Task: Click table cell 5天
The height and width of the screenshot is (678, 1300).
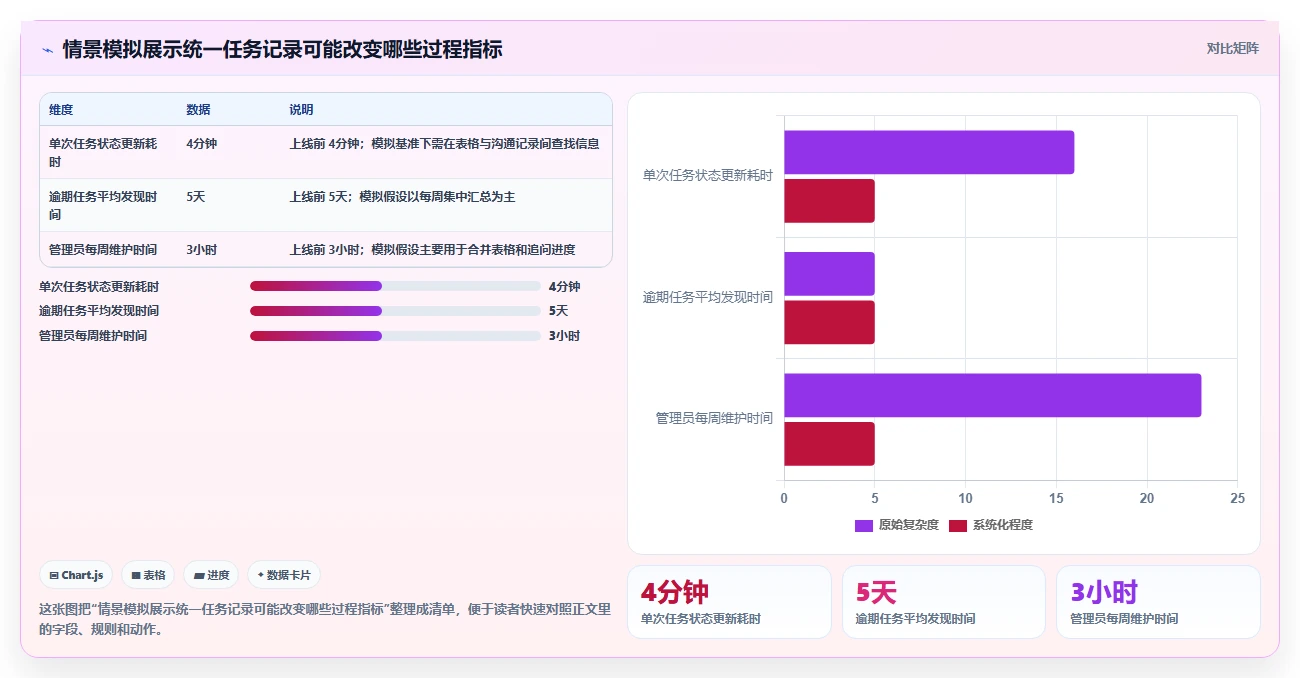Action: click(195, 197)
